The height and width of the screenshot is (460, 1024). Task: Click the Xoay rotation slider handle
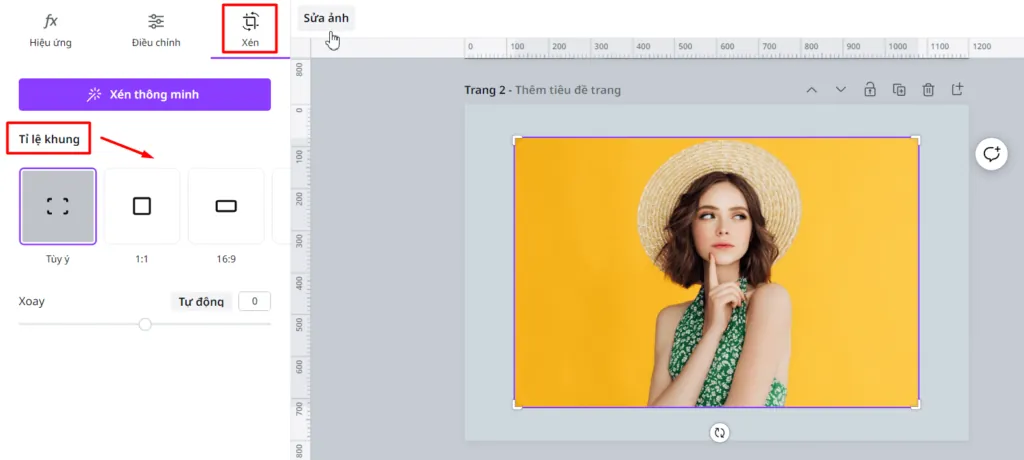pyautogui.click(x=145, y=324)
